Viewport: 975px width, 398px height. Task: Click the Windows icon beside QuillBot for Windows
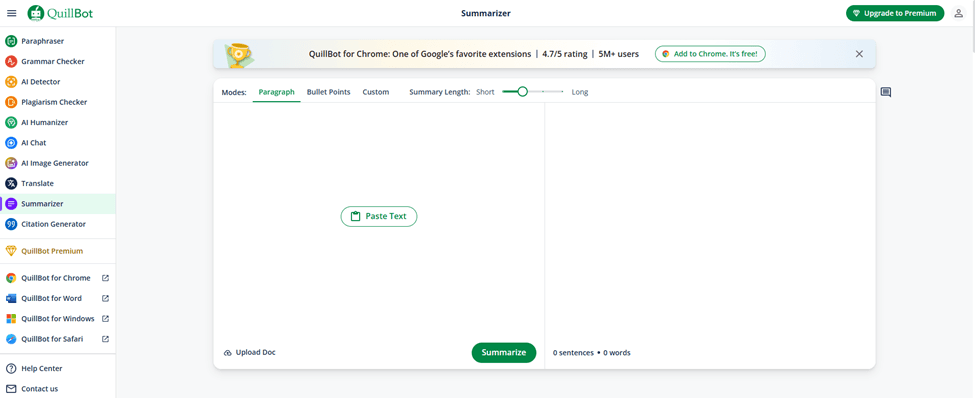coord(11,319)
